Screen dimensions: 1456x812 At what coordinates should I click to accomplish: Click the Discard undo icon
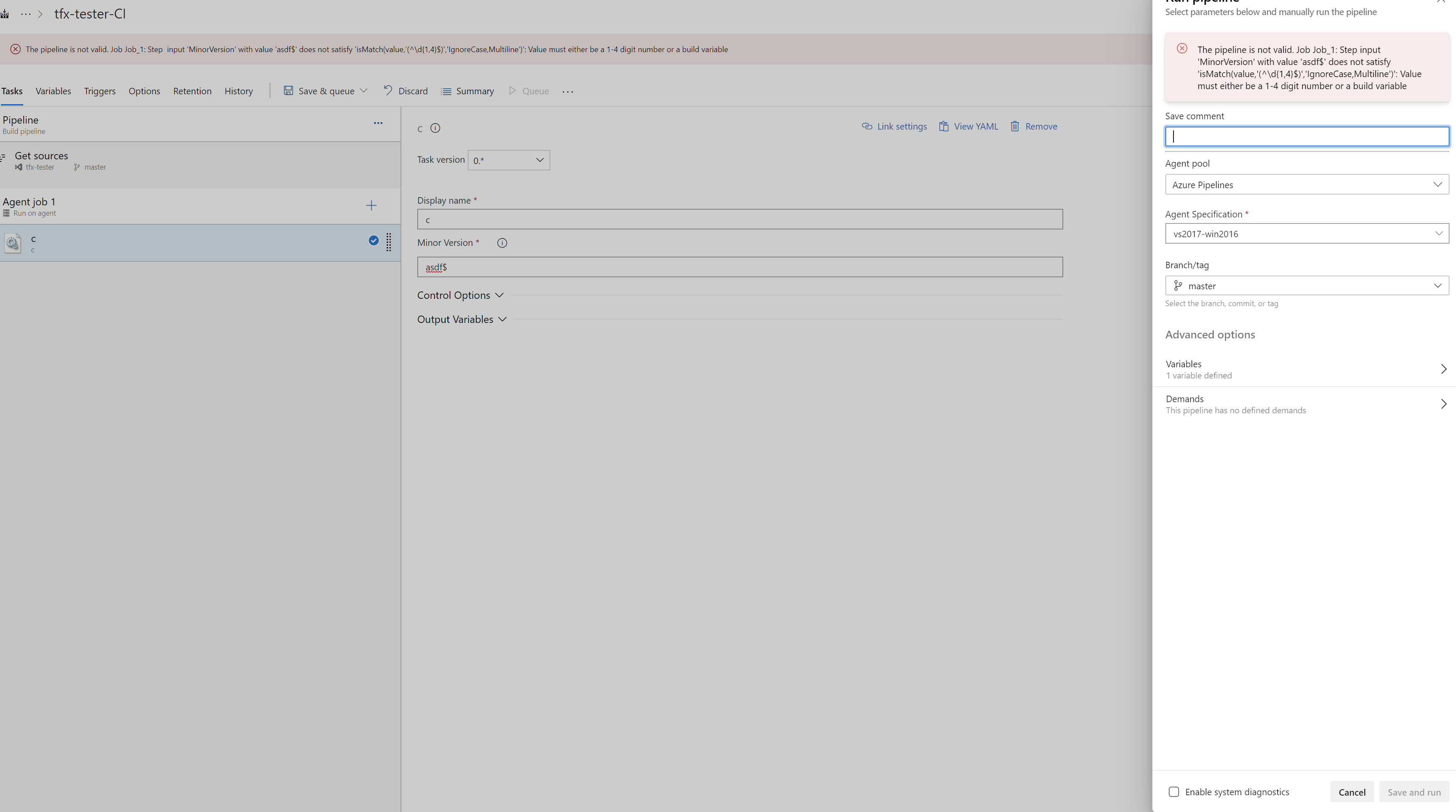coord(388,90)
